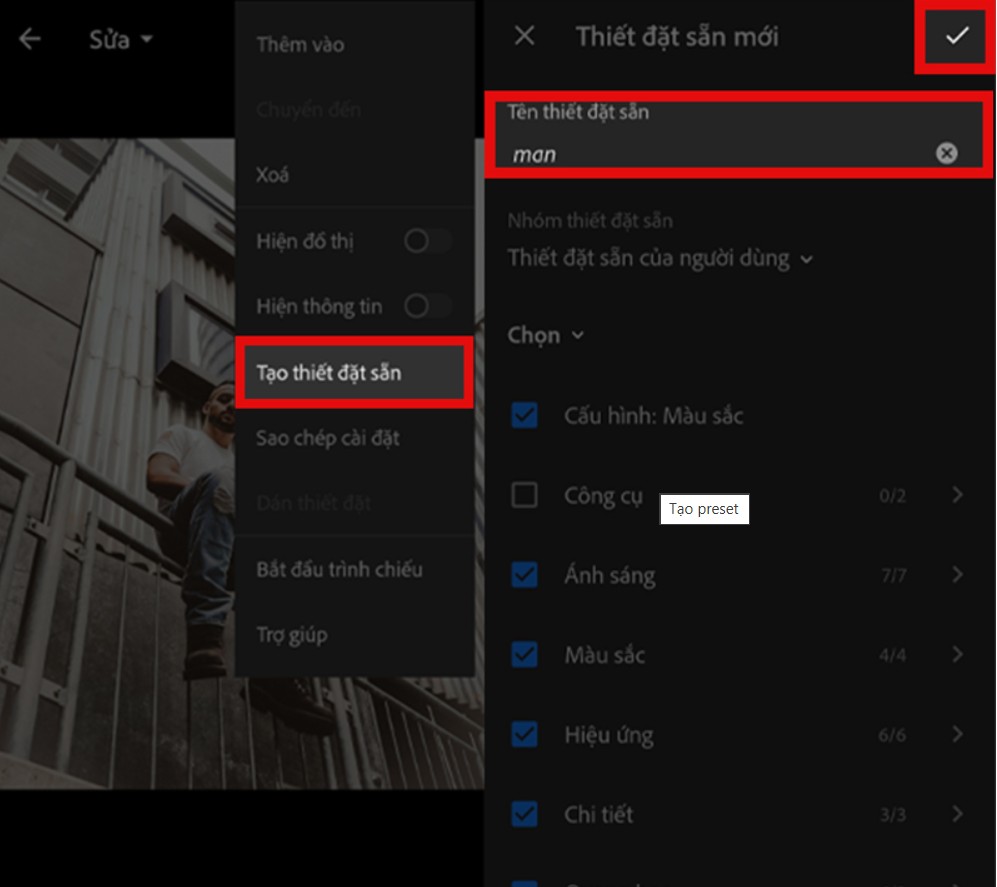This screenshot has width=997, height=887.
Task: Open Màu sắc sub-options arrow
Action: tap(957, 655)
